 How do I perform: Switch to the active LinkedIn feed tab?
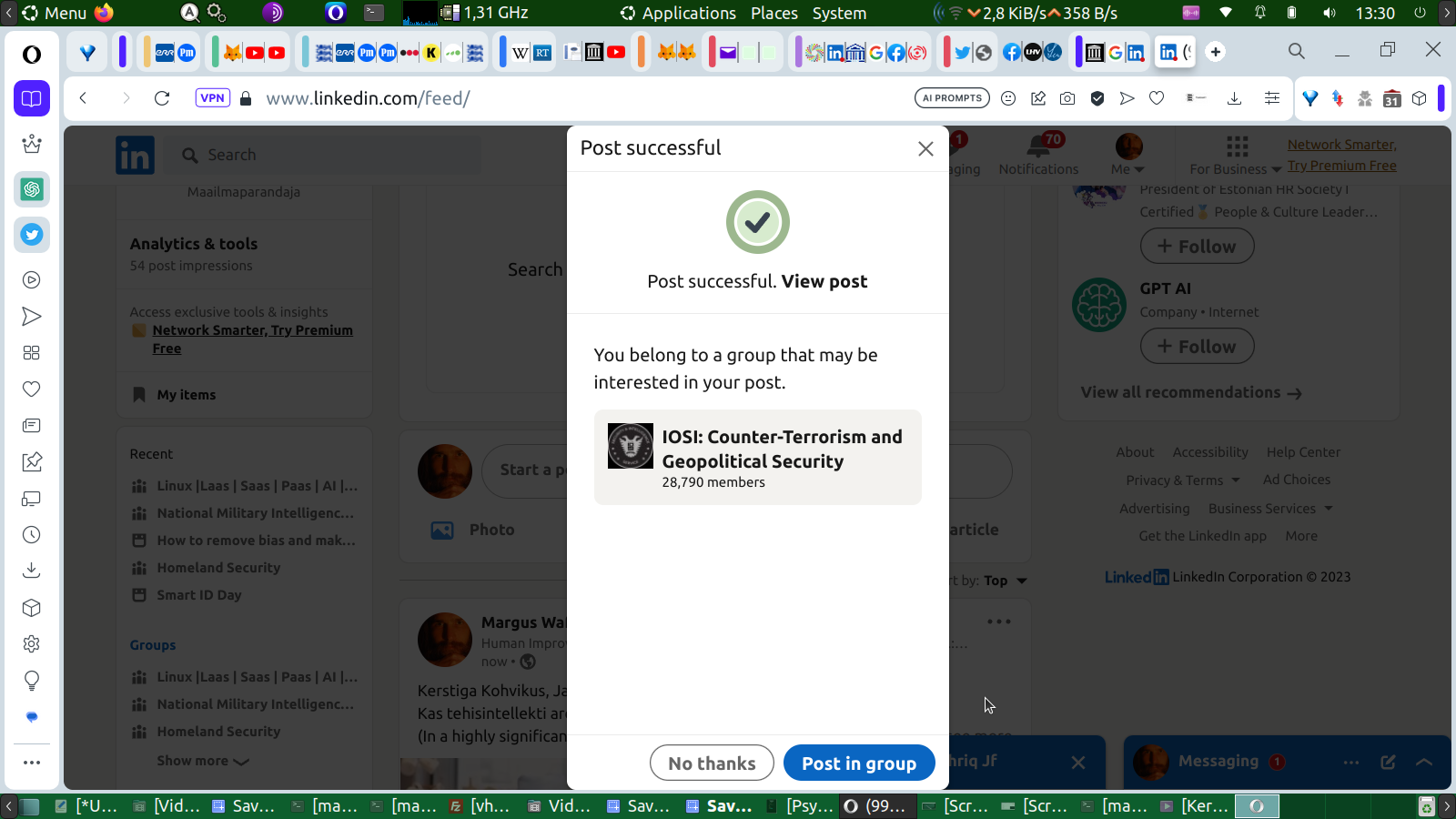[x=1175, y=52]
